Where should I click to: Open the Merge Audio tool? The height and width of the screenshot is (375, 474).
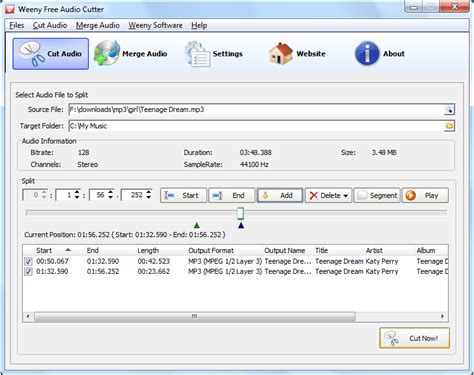click(131, 54)
